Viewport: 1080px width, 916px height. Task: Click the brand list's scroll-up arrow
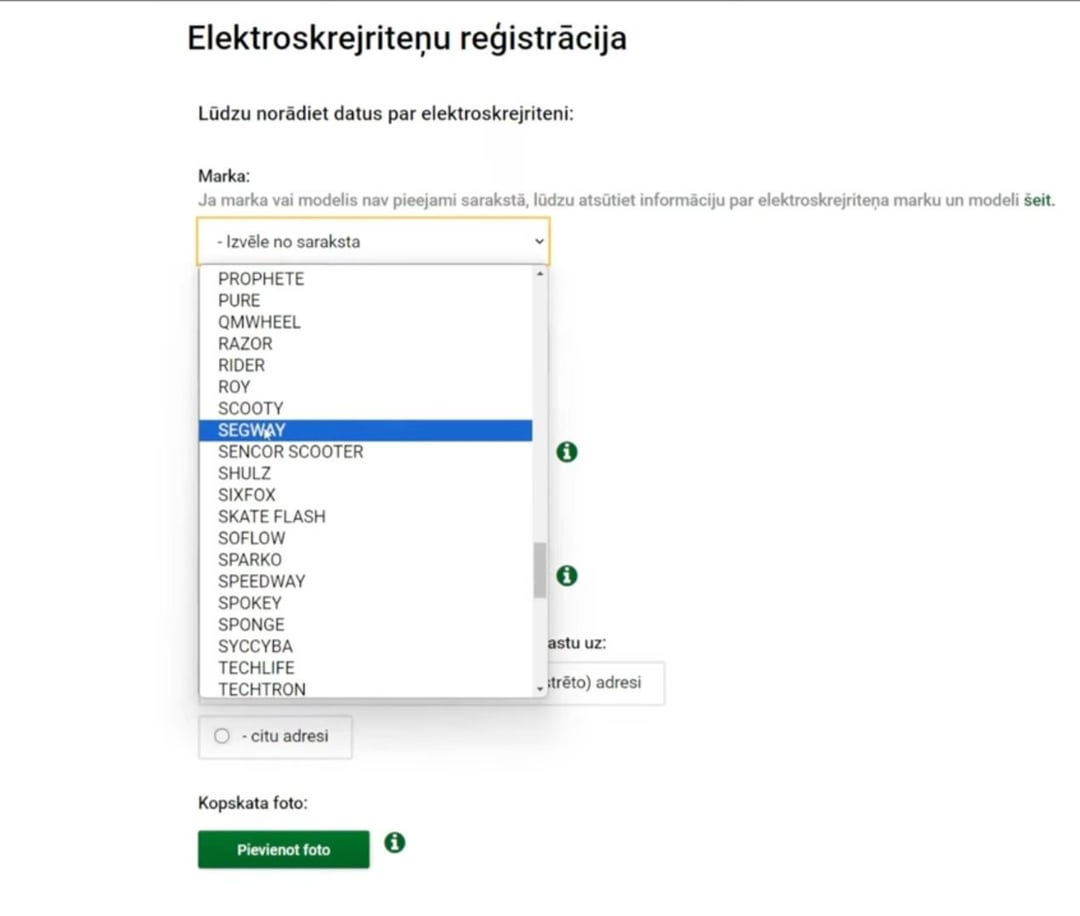coord(540,274)
